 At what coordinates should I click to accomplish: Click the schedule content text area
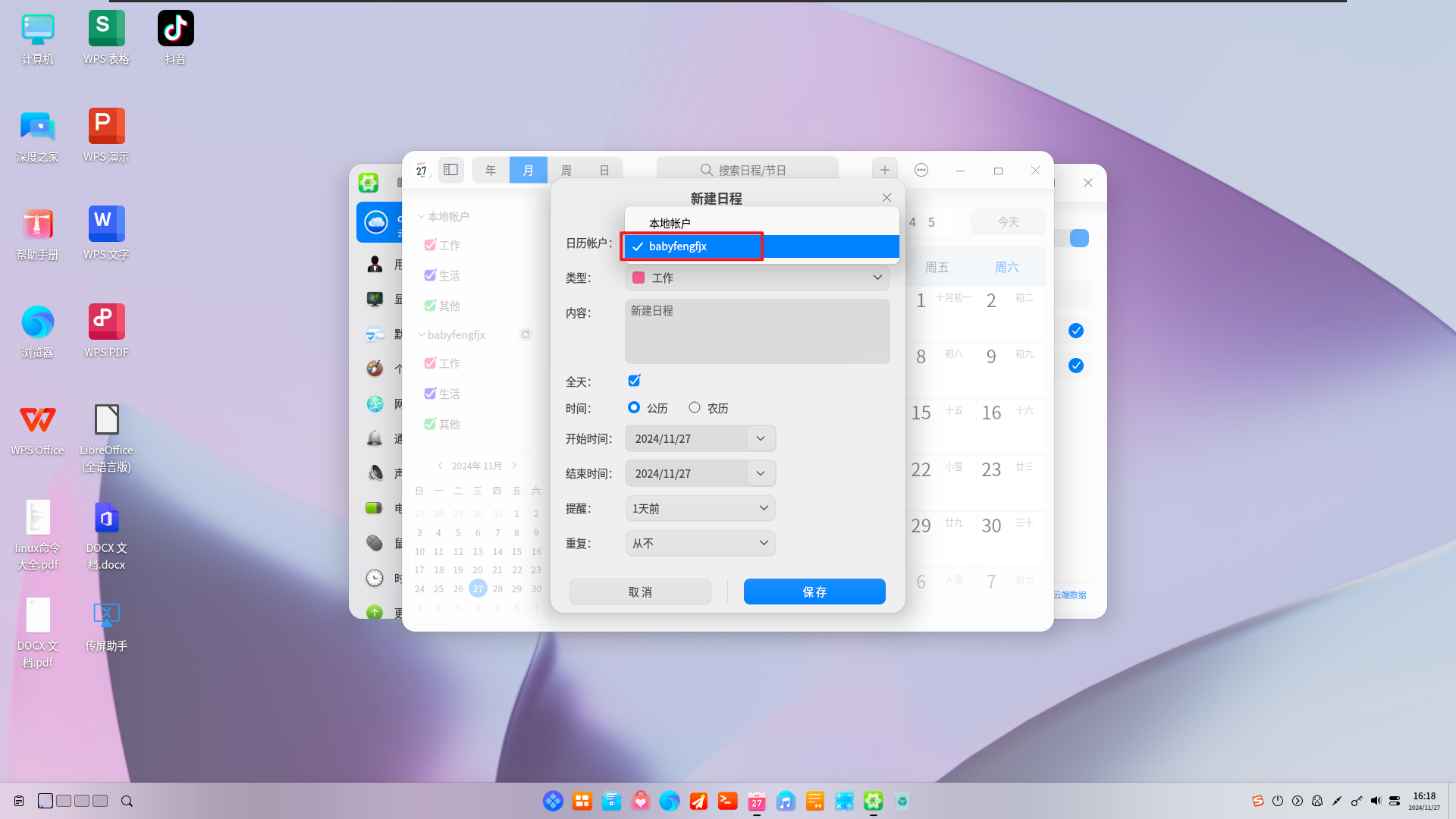point(758,331)
